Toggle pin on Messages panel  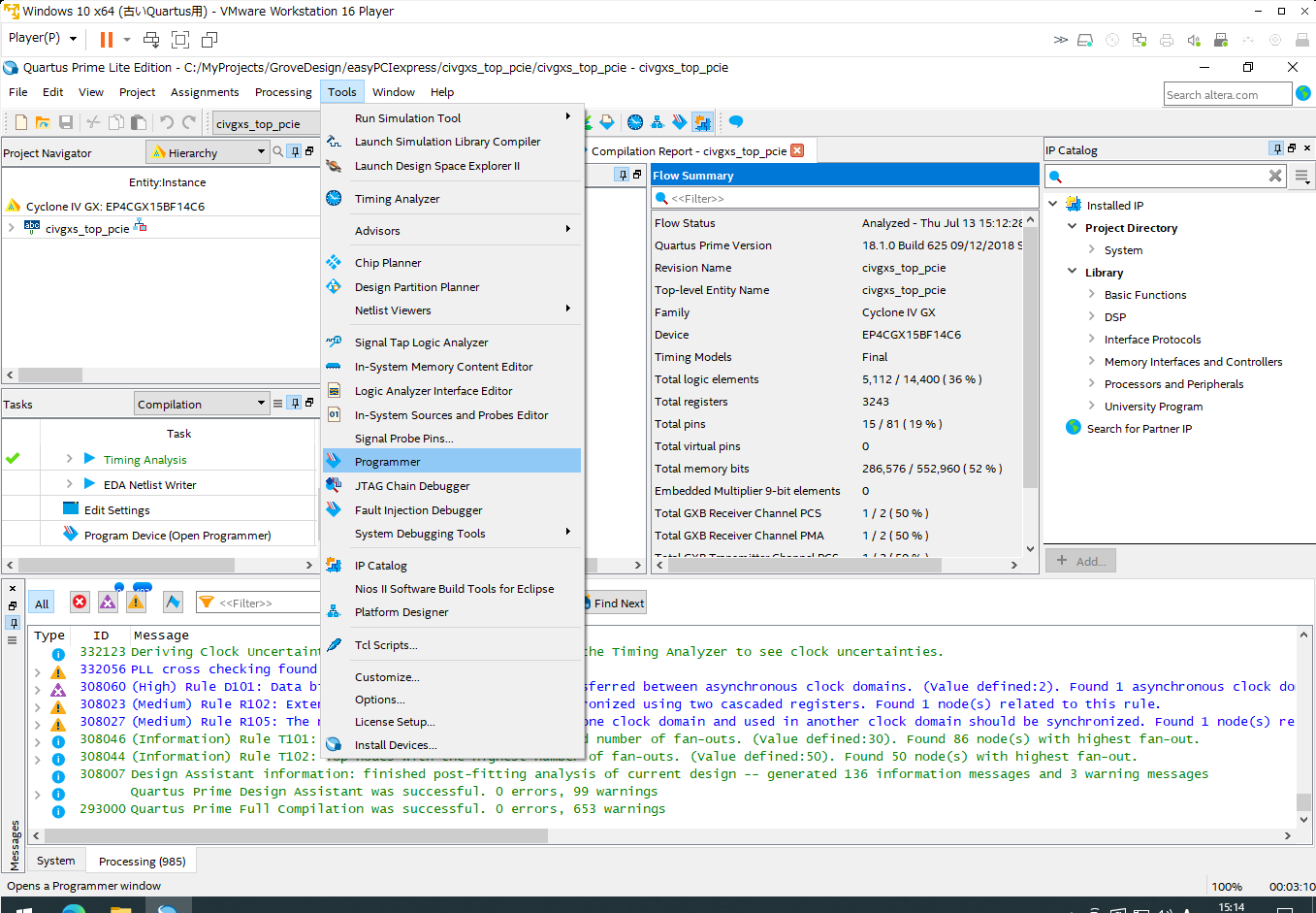tap(13, 622)
